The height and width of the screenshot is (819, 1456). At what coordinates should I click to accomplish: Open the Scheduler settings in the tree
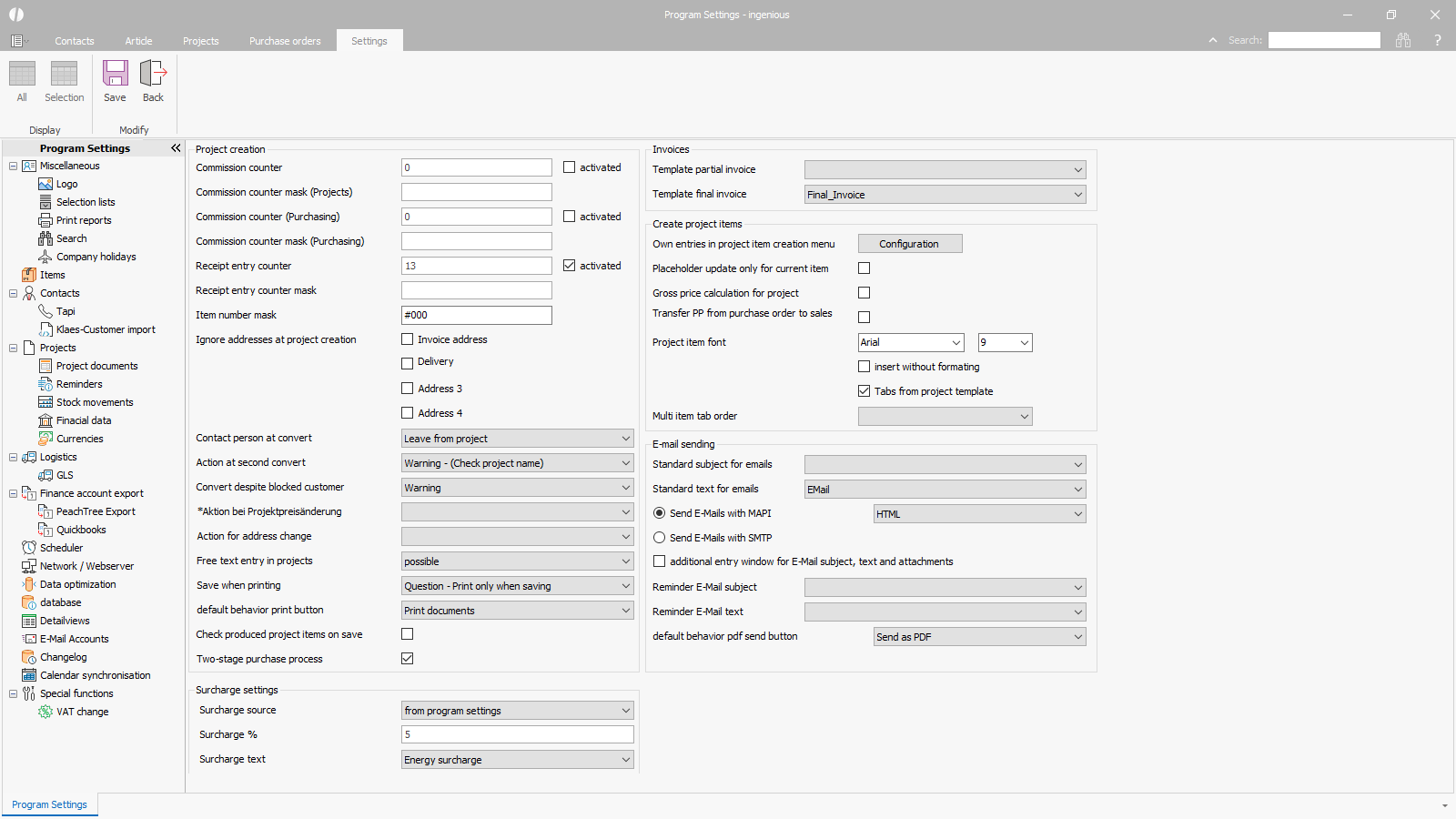[61, 548]
